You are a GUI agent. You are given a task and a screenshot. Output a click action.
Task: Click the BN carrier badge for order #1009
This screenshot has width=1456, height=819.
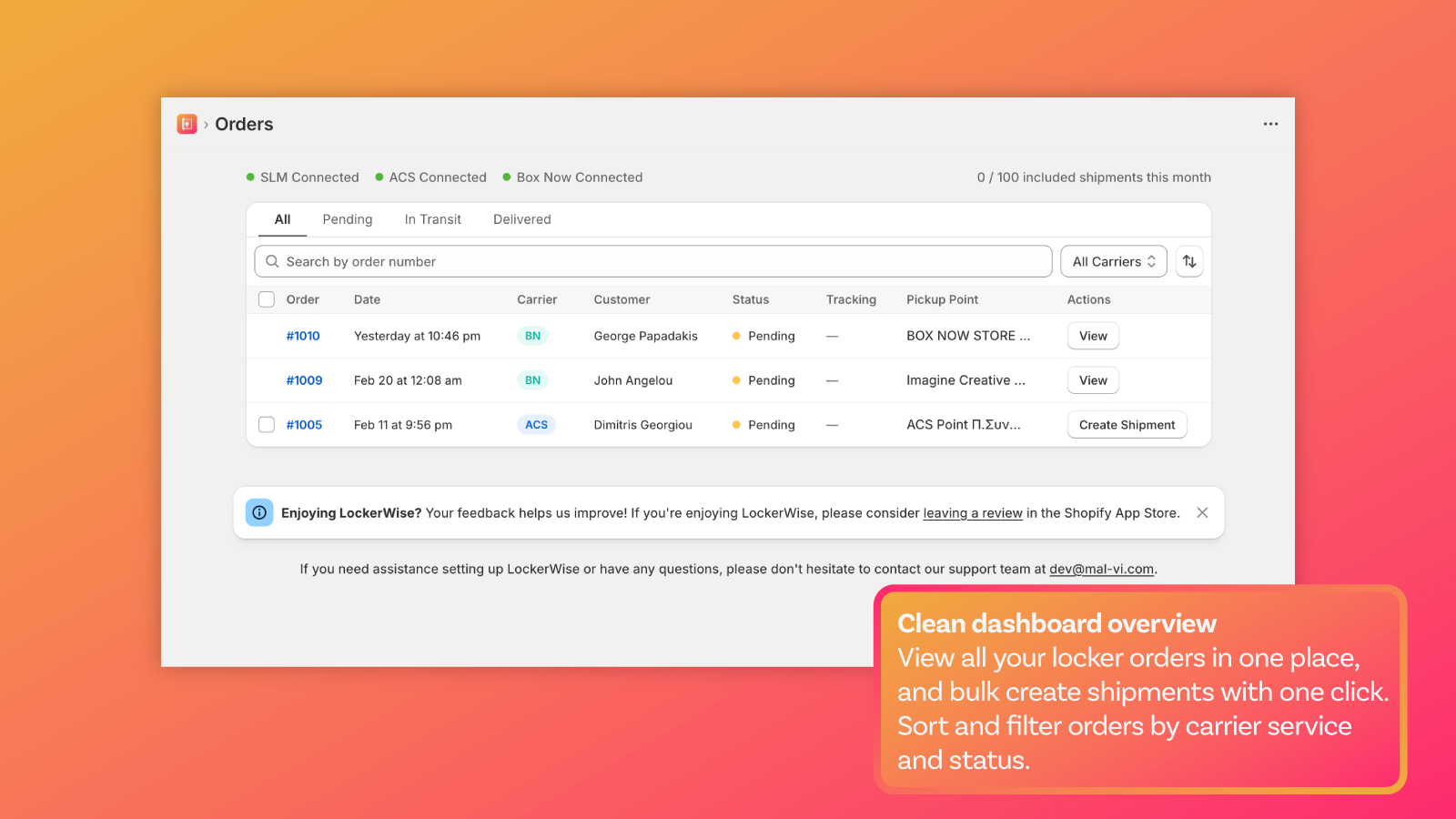(532, 380)
